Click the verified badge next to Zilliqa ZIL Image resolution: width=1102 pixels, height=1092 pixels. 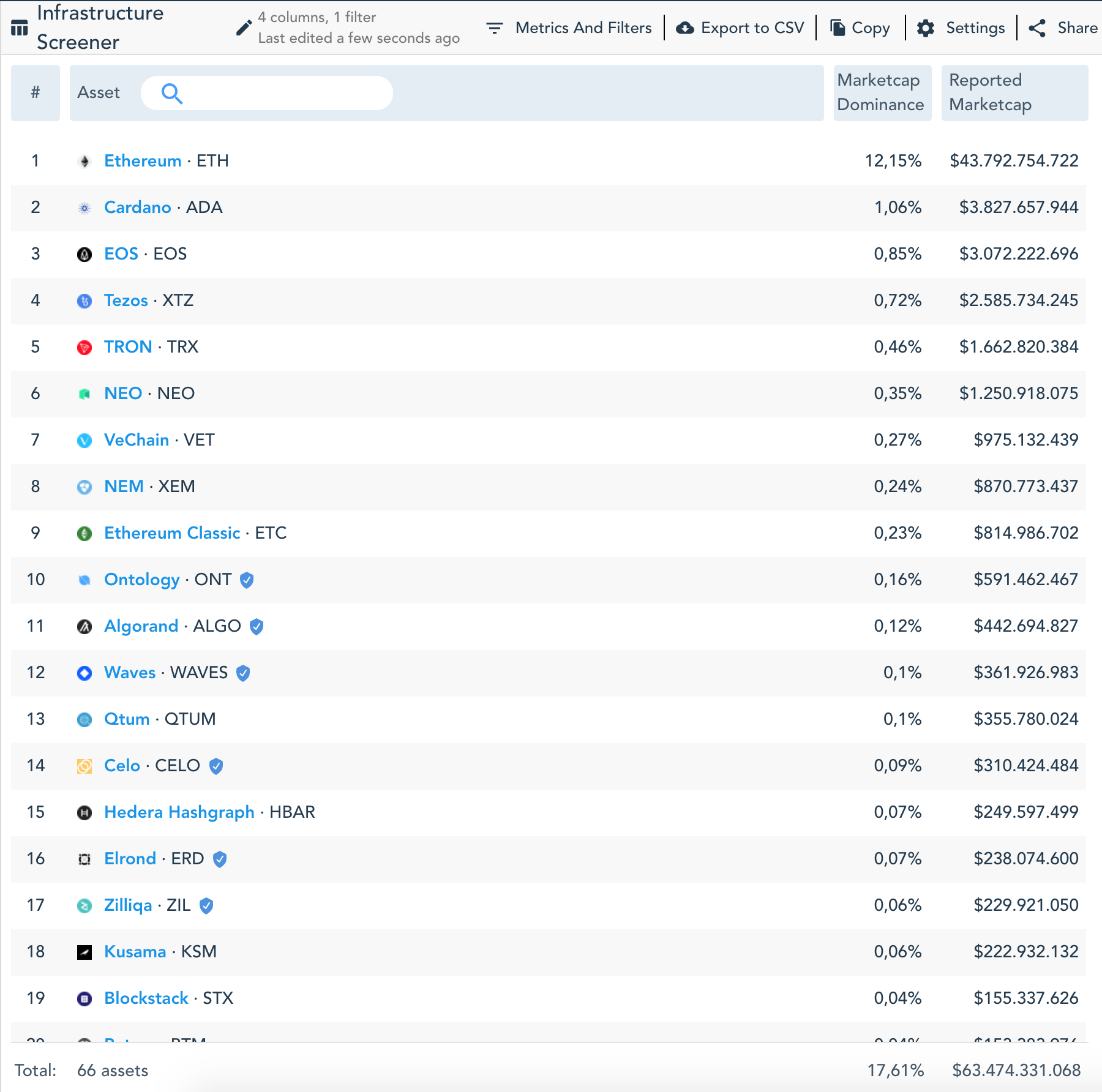(206, 905)
